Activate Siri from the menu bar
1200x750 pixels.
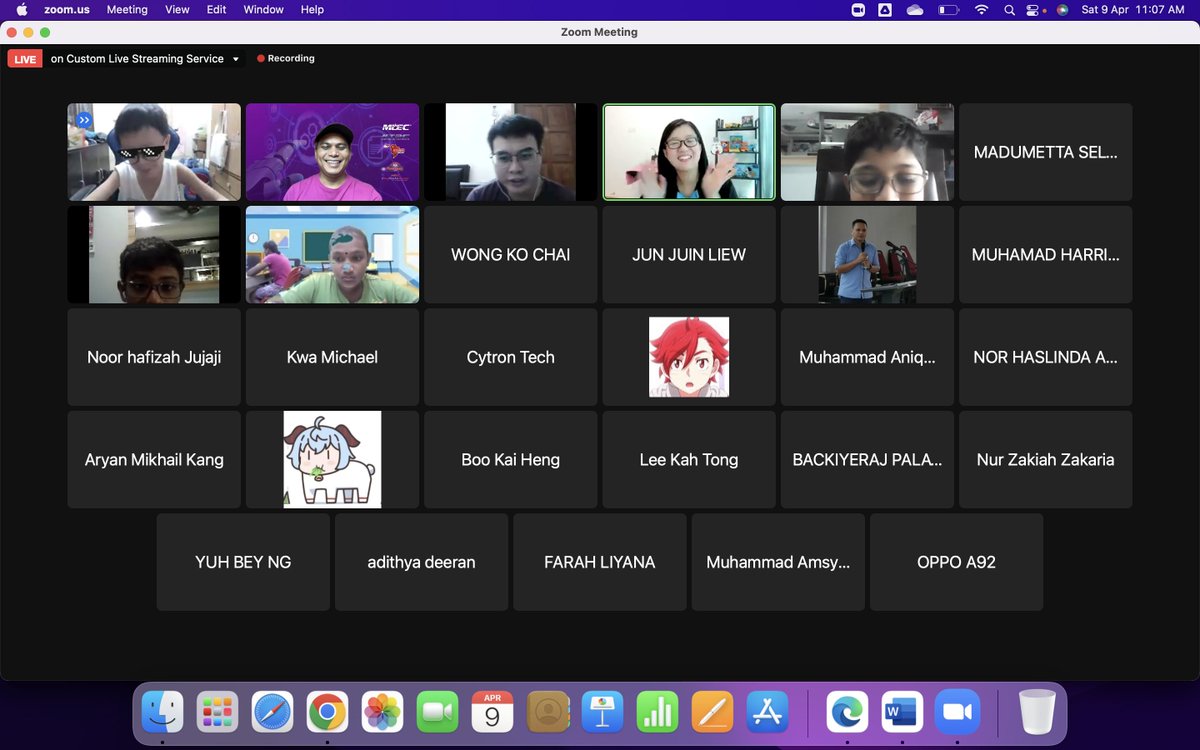point(1062,9)
